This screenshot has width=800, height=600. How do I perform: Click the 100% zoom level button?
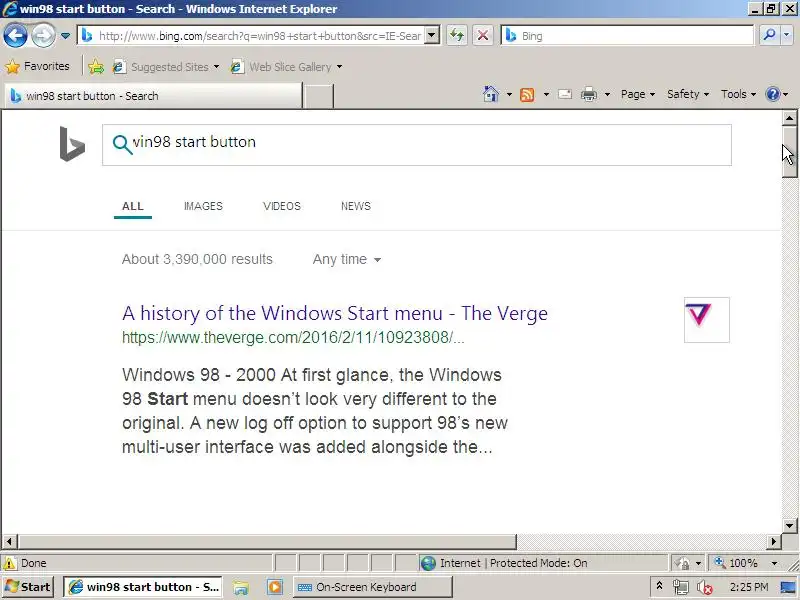[x=737, y=563]
